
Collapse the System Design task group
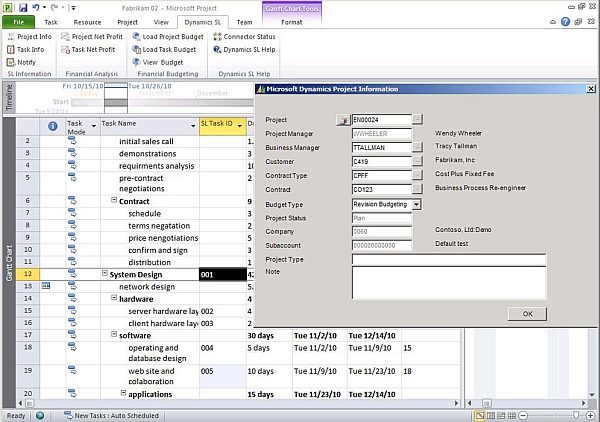click(x=104, y=273)
